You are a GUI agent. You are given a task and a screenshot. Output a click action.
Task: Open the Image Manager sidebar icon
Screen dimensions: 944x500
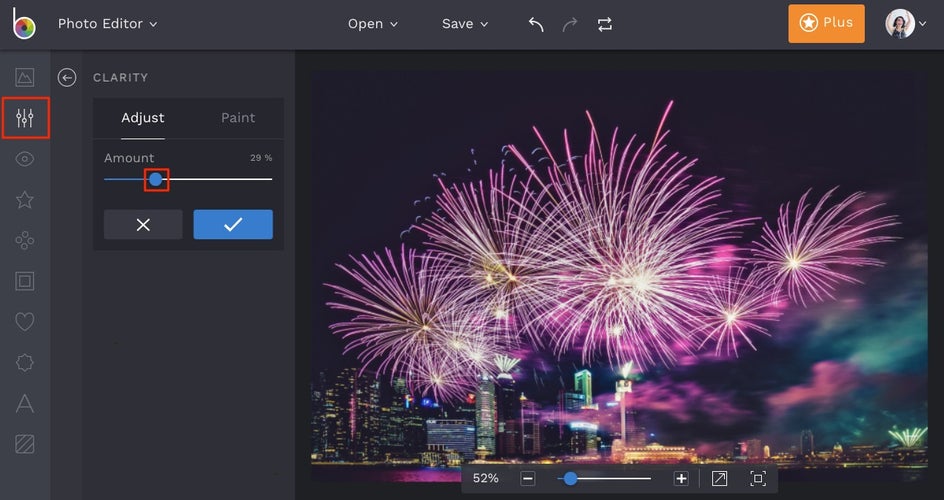25,77
